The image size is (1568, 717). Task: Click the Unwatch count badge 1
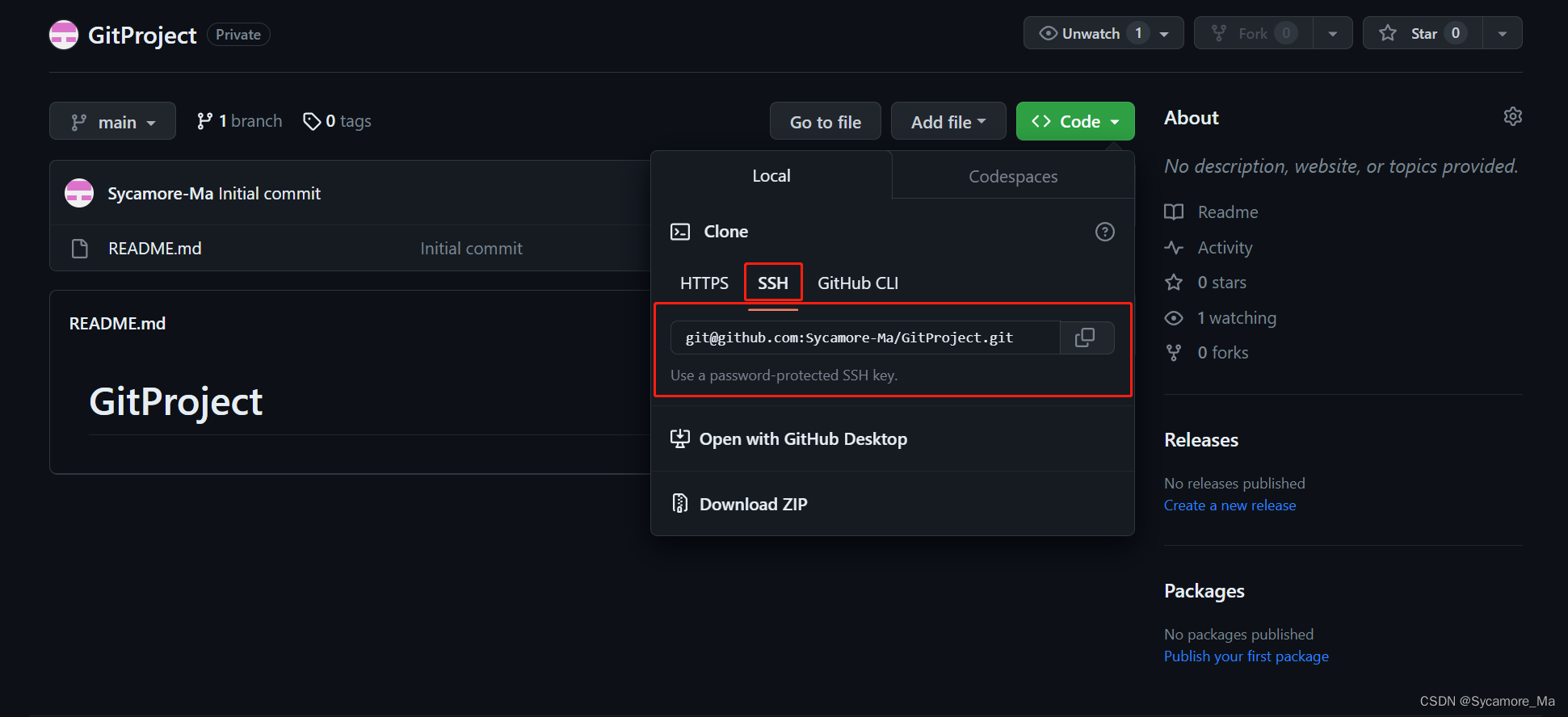click(x=1138, y=33)
